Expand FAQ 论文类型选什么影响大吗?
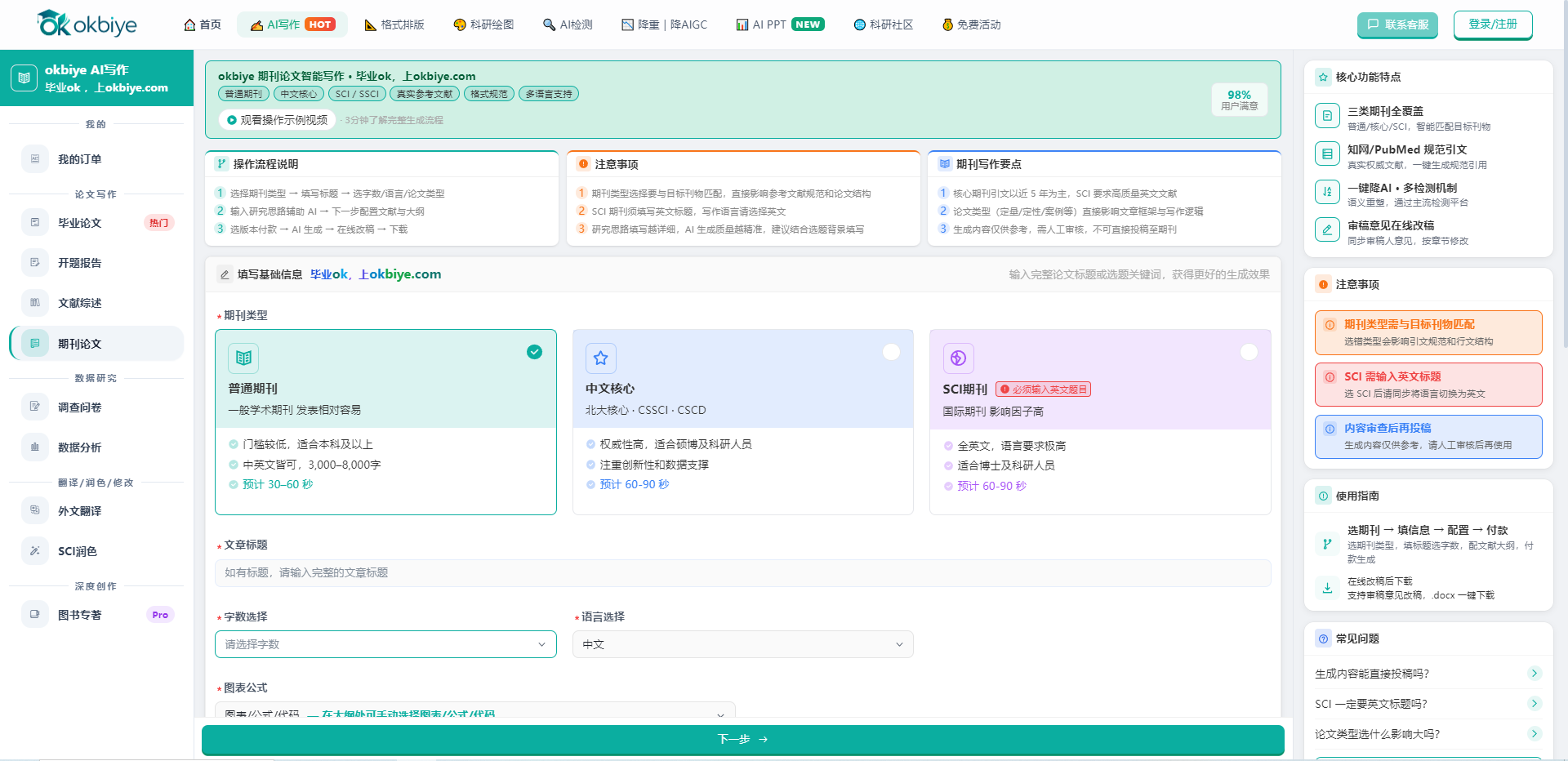The height and width of the screenshot is (761, 1568). [1428, 734]
